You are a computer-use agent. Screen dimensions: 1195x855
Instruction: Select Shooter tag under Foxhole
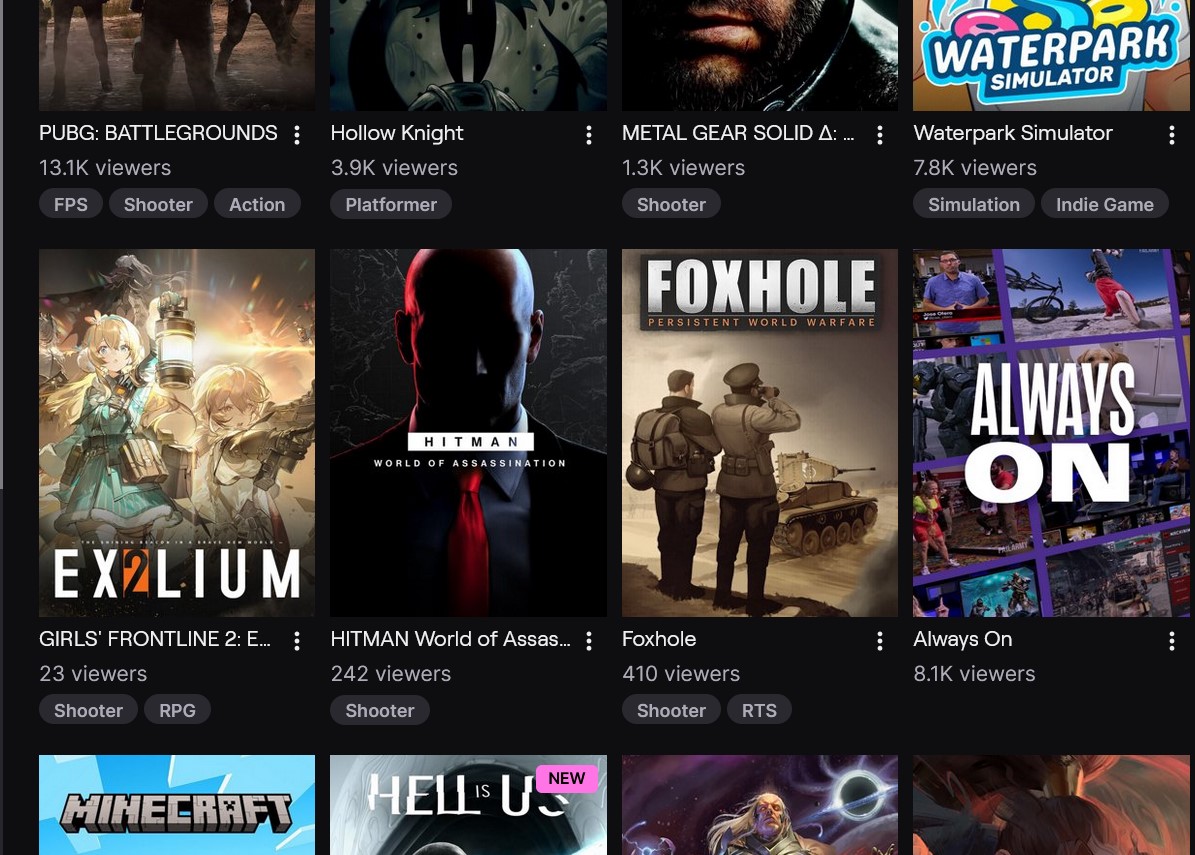[671, 709]
